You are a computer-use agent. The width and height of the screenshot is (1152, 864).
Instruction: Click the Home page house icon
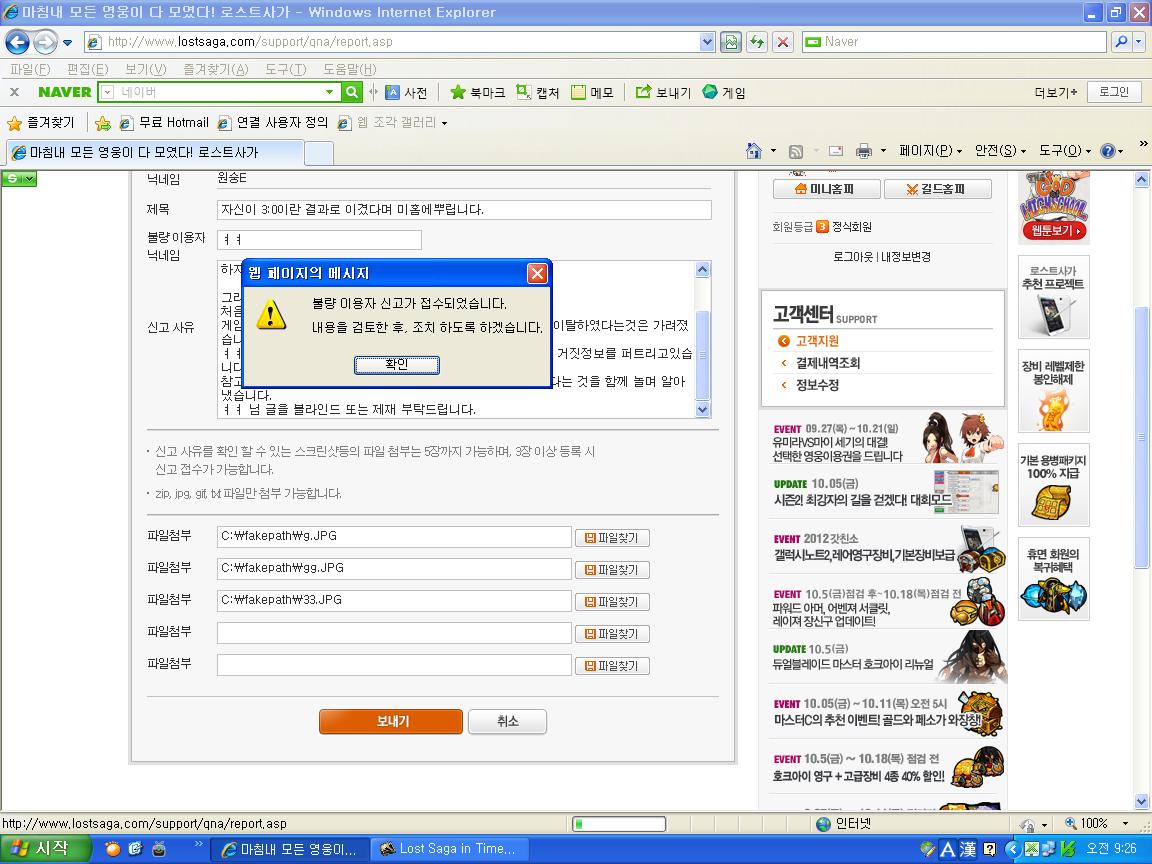tap(754, 151)
